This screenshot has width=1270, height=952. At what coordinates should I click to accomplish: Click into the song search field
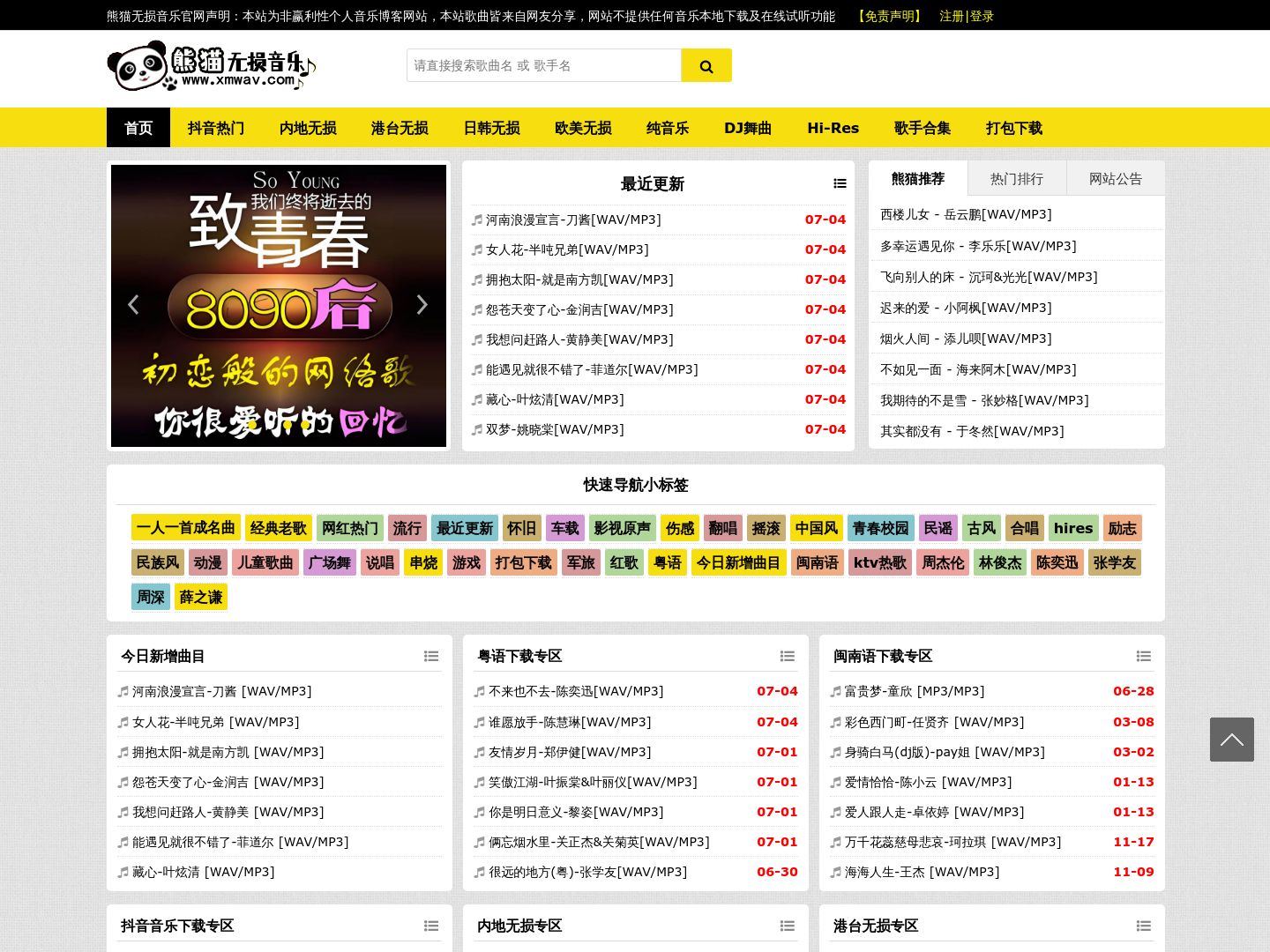[x=544, y=65]
